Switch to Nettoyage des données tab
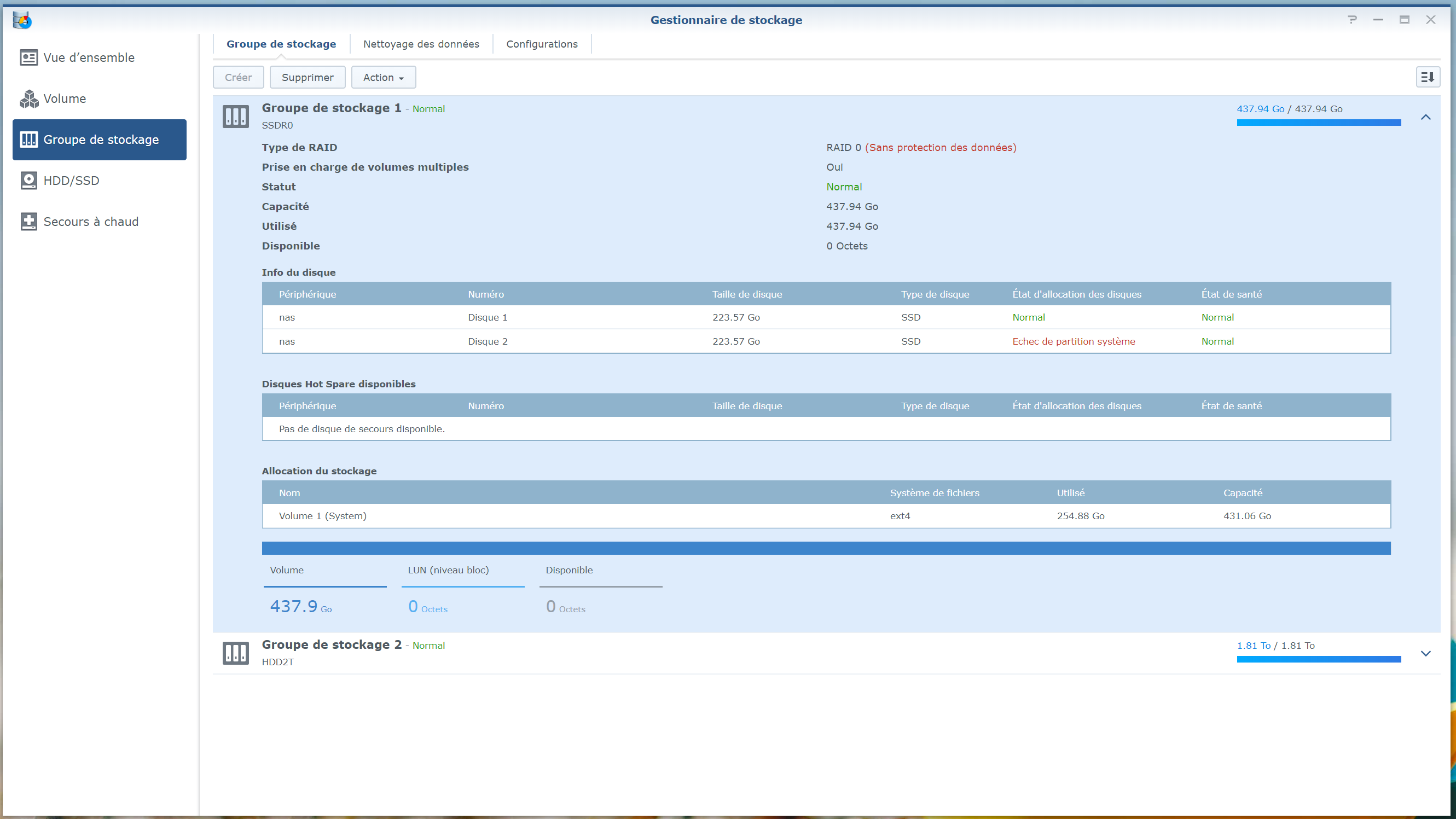This screenshot has width=1456, height=819. (421, 44)
